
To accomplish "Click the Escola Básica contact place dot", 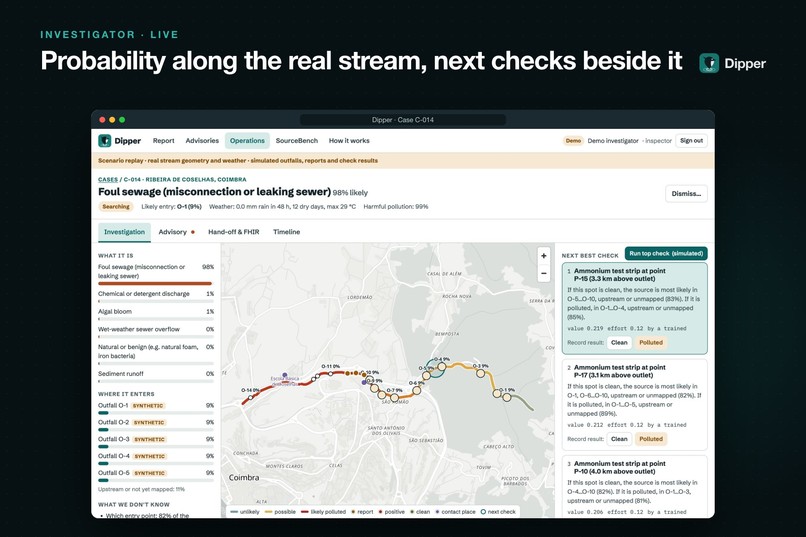I will 285,375.
